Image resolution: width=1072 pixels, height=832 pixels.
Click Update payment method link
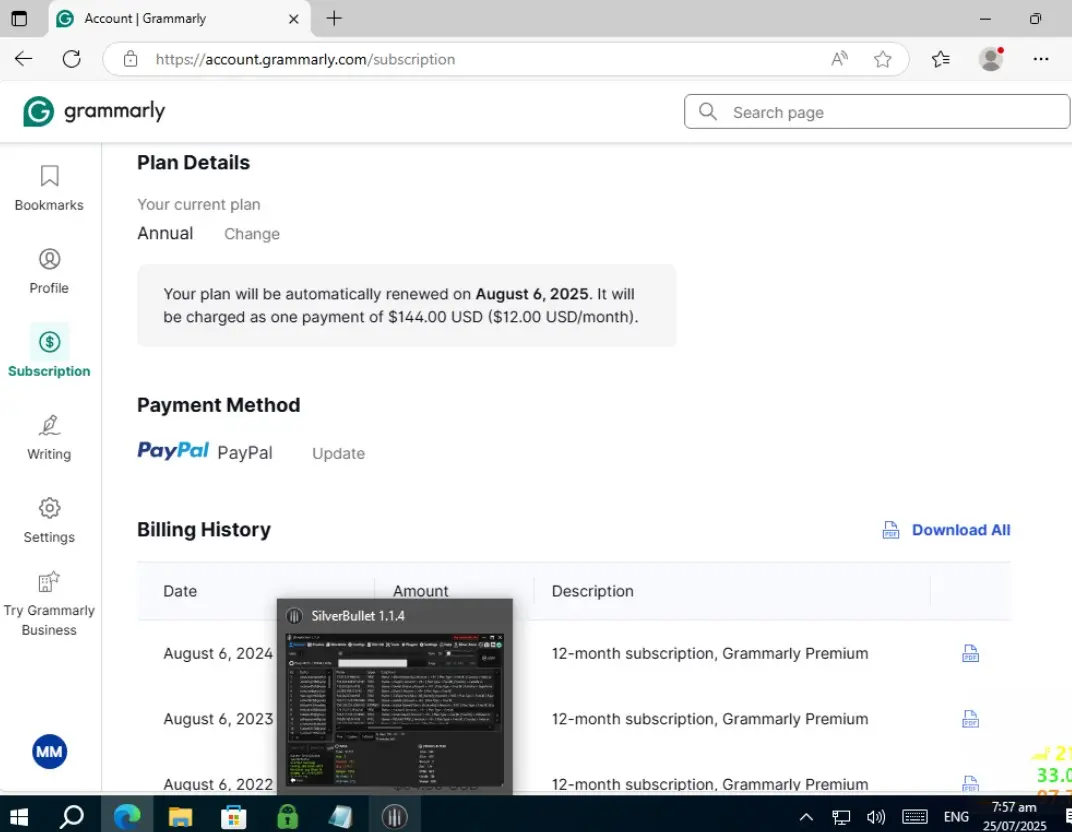[x=338, y=453]
